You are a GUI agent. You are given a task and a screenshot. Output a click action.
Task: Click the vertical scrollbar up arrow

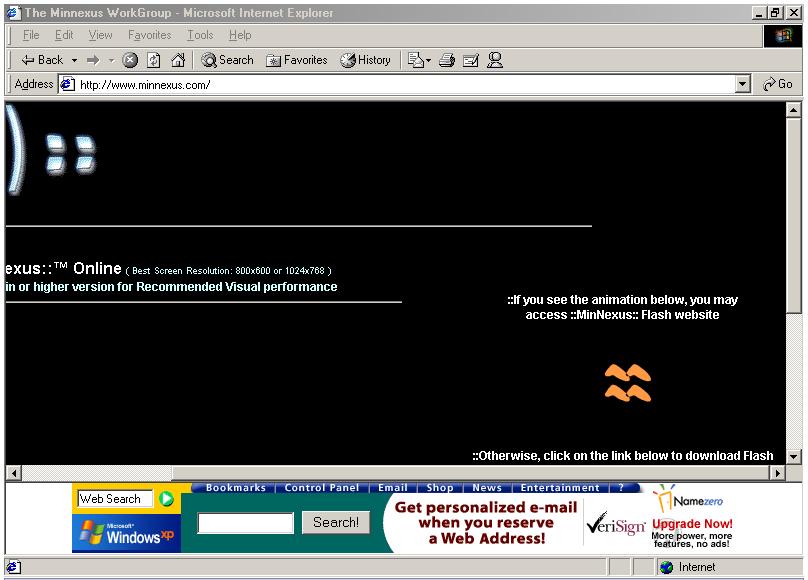tap(793, 110)
